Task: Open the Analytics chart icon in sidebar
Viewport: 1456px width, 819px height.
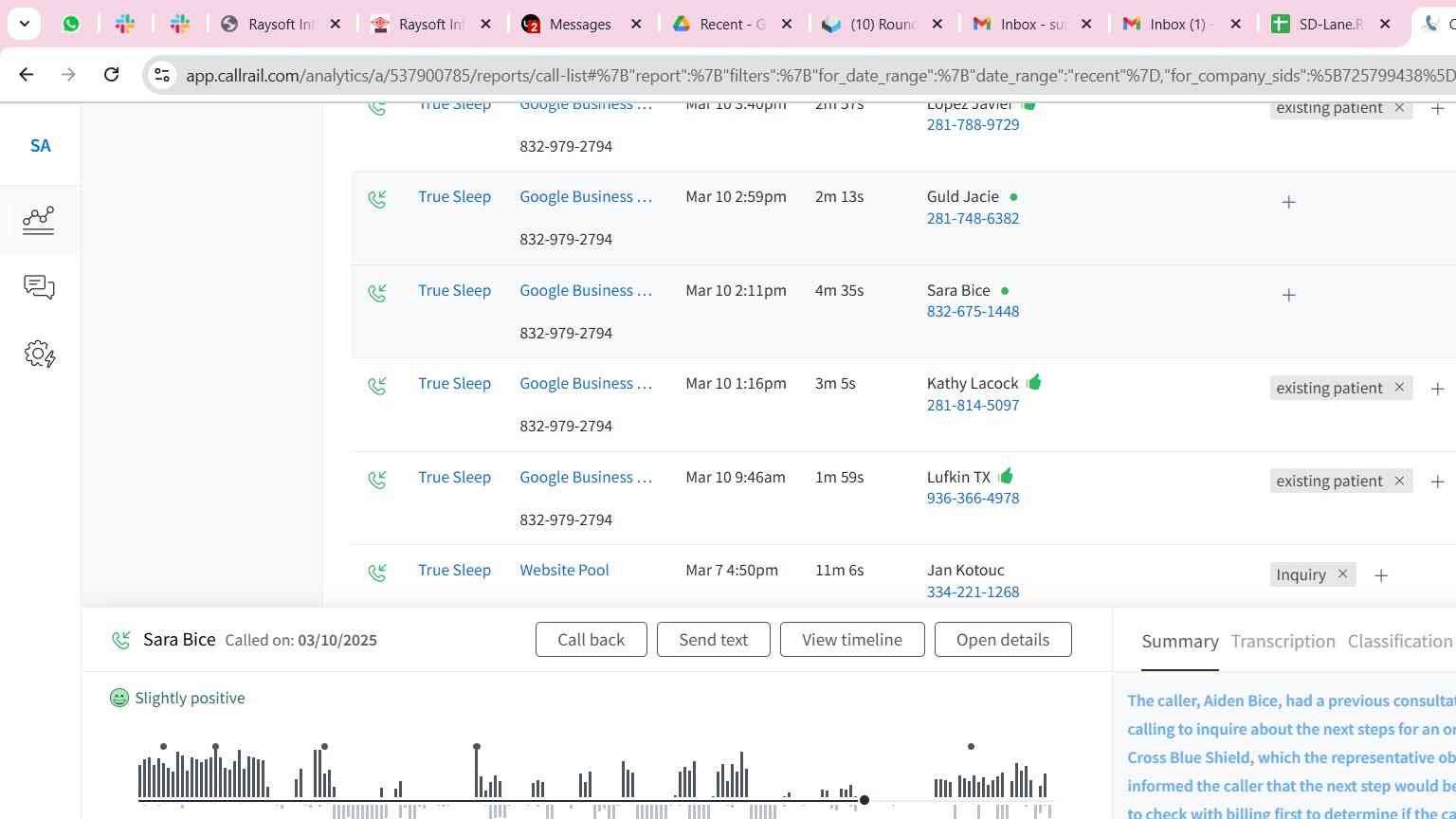Action: (38, 220)
